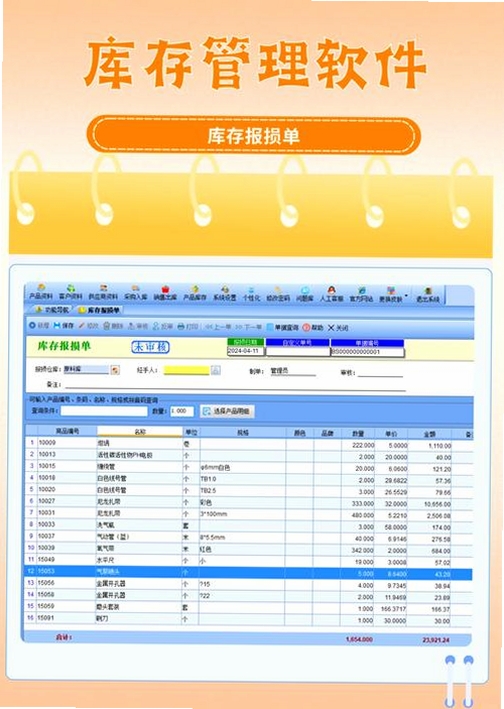The width and height of the screenshot is (504, 709).
Task: Open 销售出库 red basket icon
Action: click(165, 293)
